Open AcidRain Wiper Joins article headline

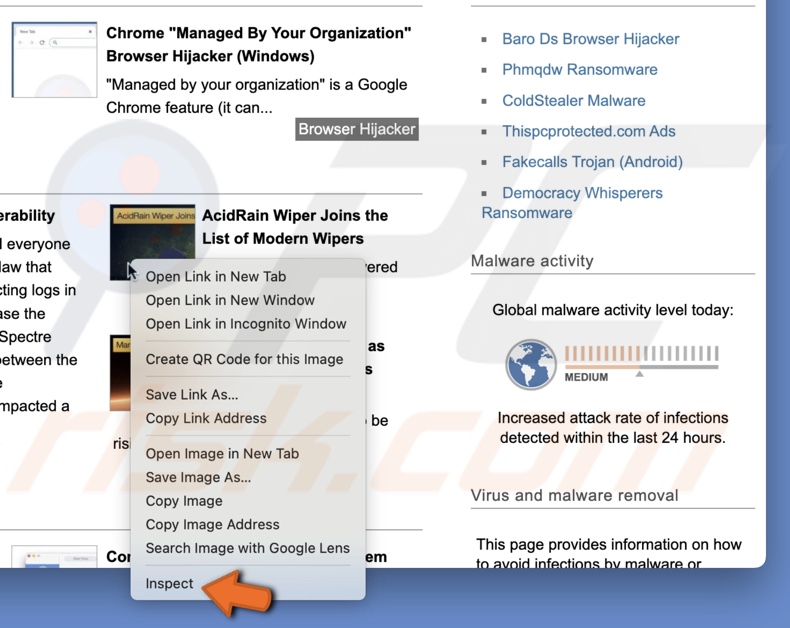point(295,227)
